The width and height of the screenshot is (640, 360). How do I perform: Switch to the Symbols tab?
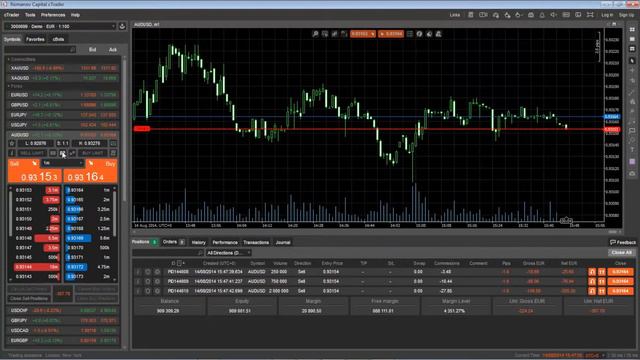pyautogui.click(x=12, y=39)
